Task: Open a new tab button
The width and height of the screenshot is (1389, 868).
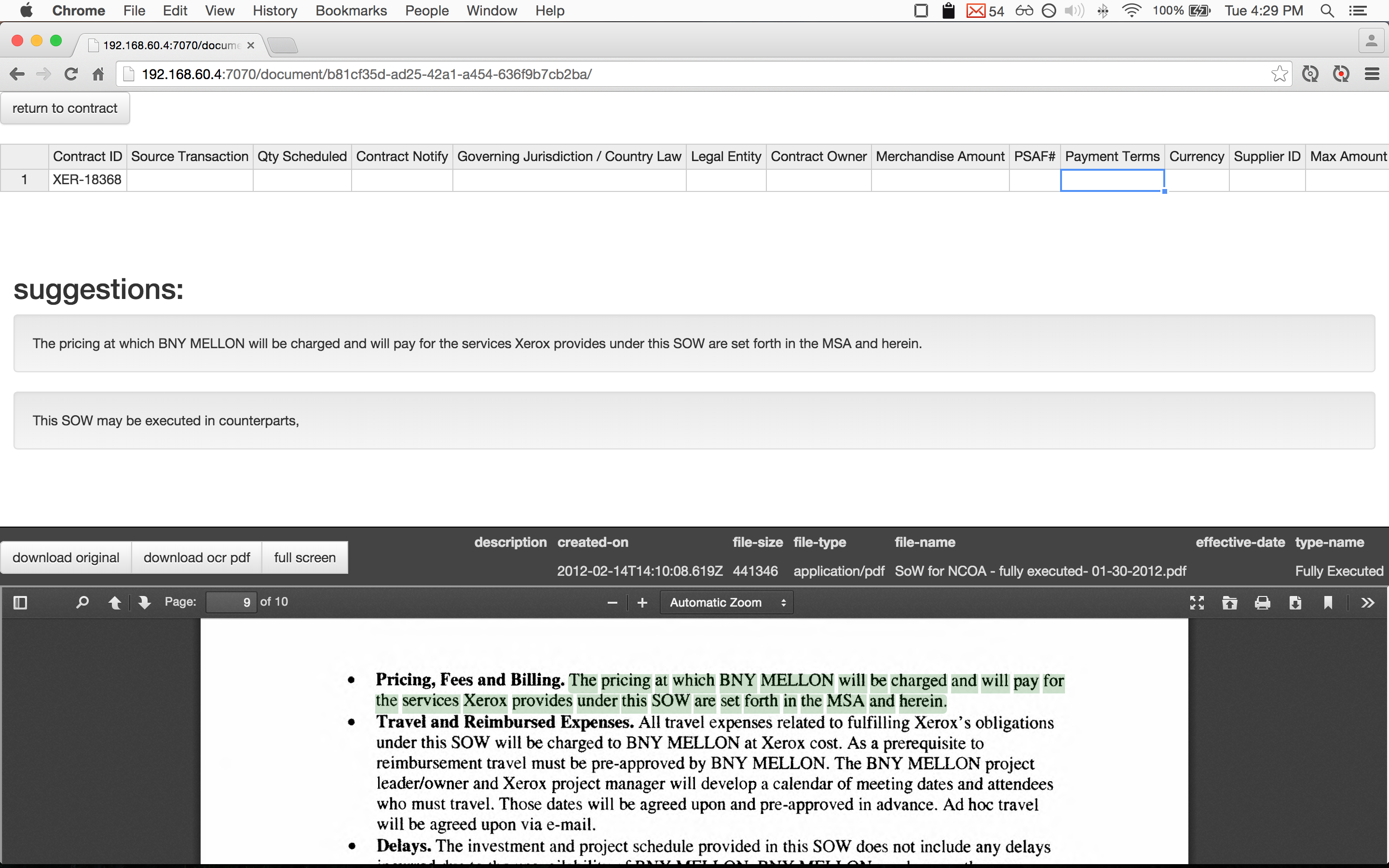Action: click(x=283, y=45)
